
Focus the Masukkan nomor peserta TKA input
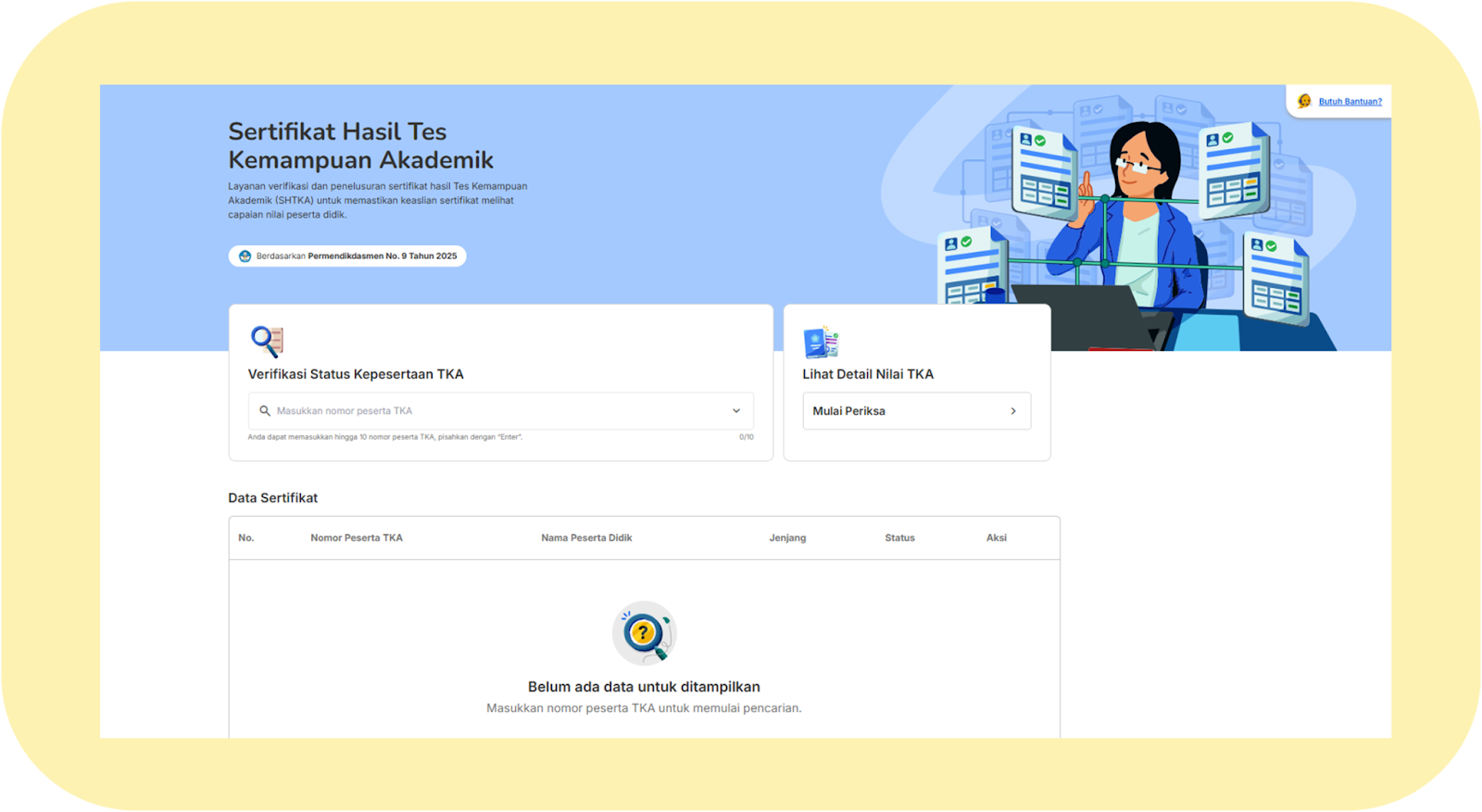[500, 411]
